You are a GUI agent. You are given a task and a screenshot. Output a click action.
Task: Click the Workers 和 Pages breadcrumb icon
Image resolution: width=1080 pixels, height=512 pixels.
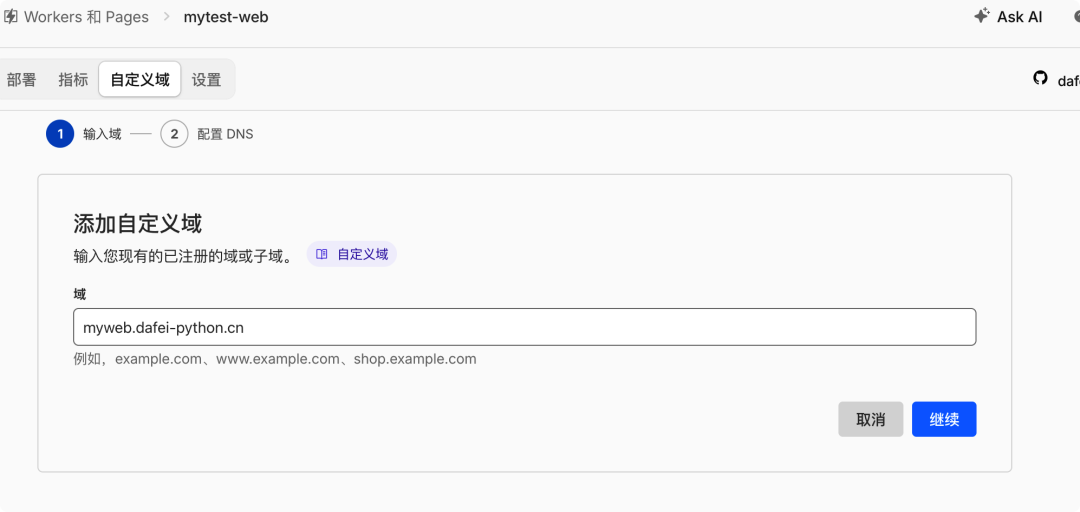click(x=10, y=17)
